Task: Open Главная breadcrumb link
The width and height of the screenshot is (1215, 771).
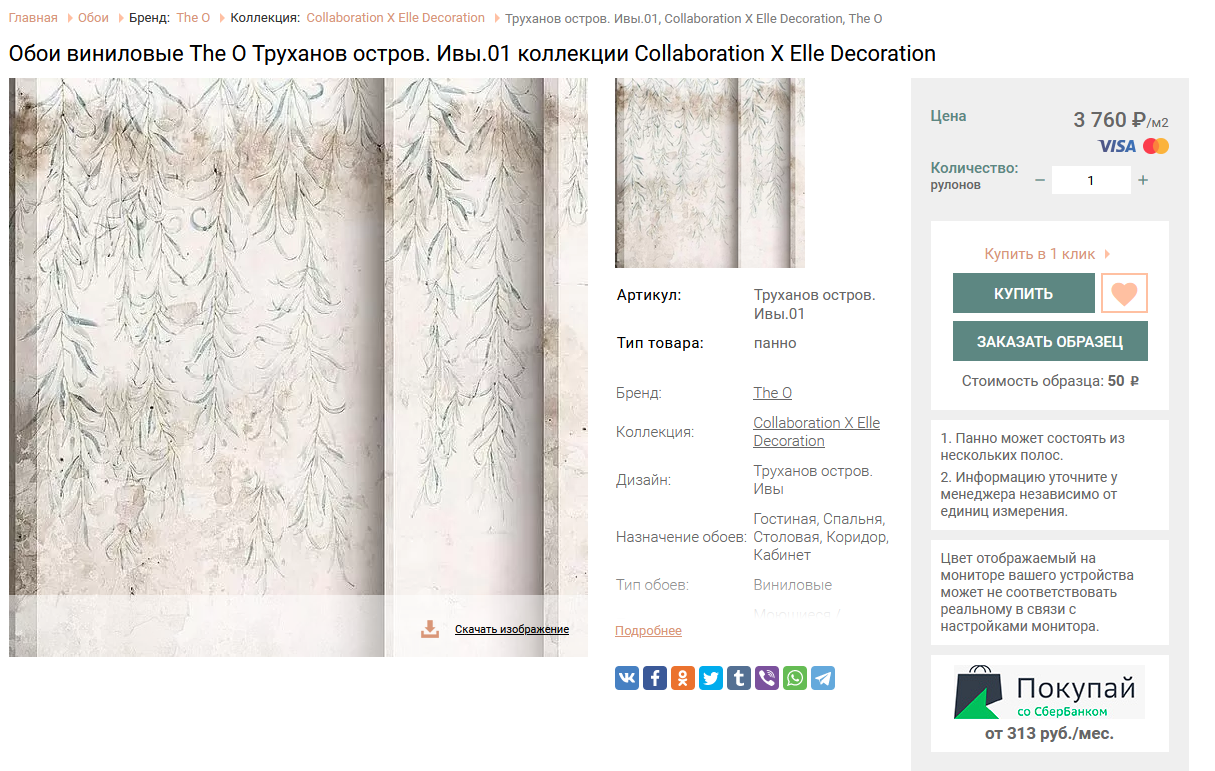Action: (33, 18)
